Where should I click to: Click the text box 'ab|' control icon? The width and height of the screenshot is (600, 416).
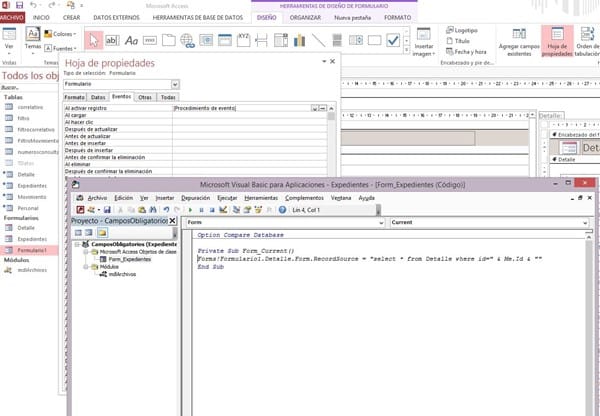(113, 40)
